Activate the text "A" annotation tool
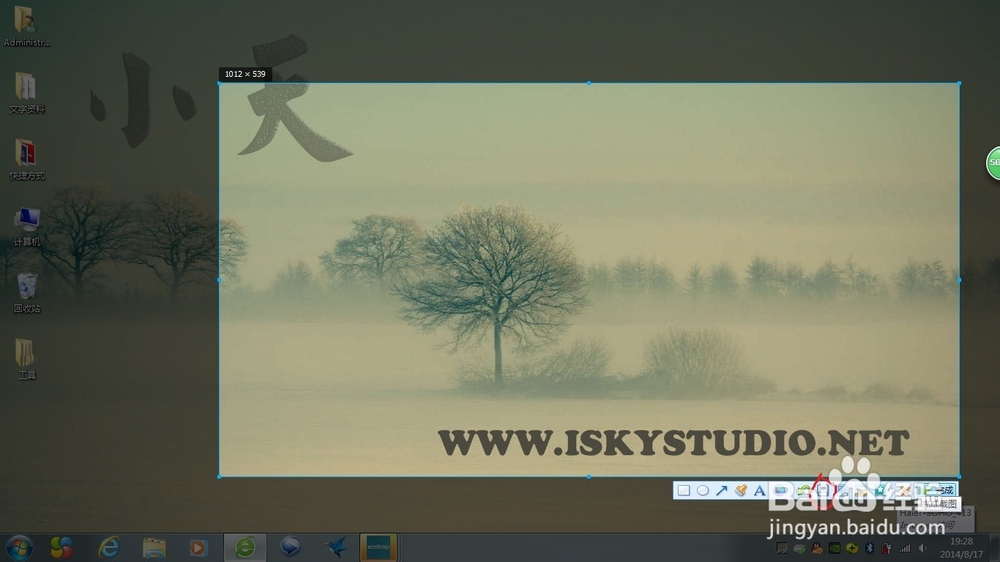The height and width of the screenshot is (562, 1000). [760, 491]
